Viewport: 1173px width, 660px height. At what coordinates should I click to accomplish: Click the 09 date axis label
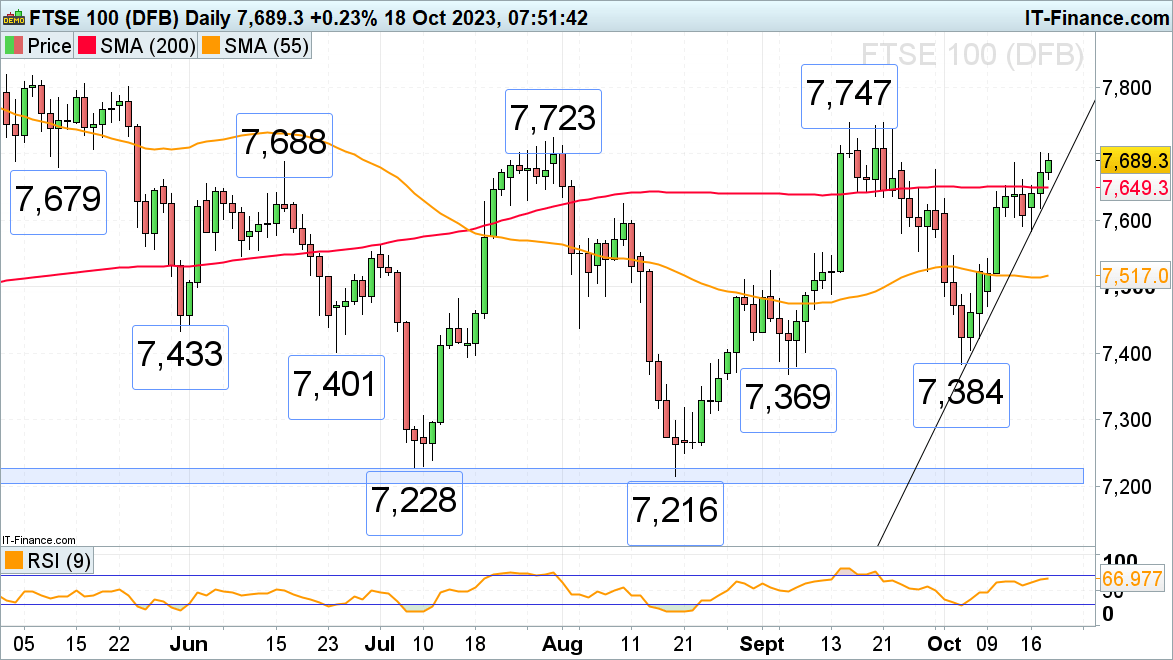(987, 644)
